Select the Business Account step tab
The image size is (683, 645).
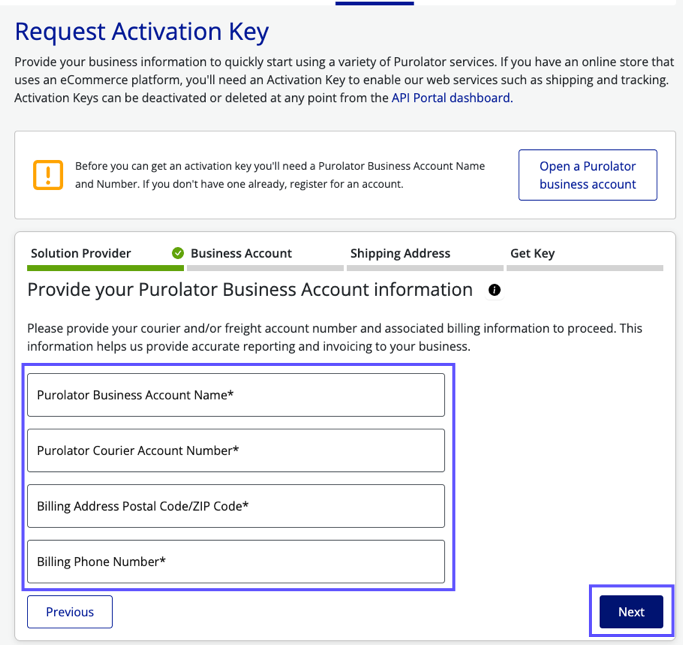[241, 253]
